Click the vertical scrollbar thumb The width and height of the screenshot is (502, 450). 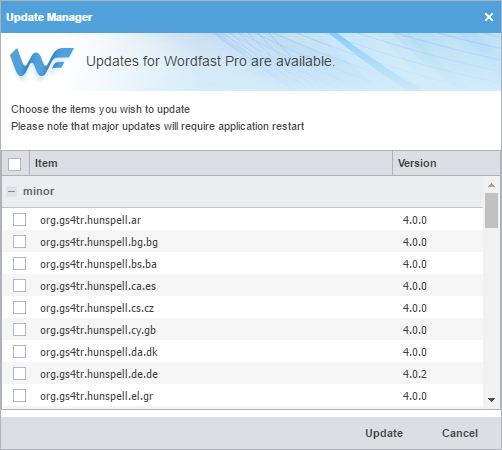point(491,210)
